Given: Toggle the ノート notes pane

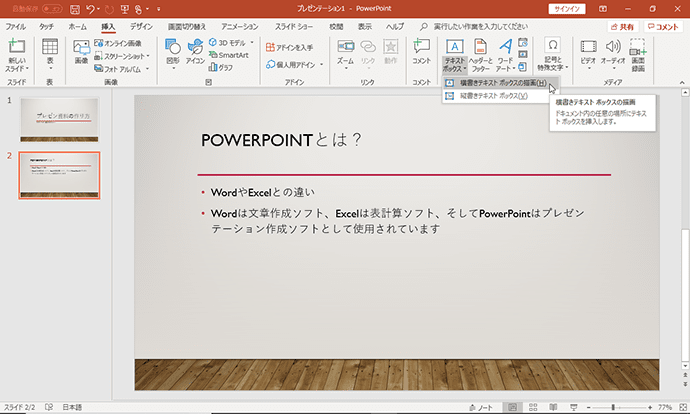Looking at the screenshot, I should click(x=481, y=407).
